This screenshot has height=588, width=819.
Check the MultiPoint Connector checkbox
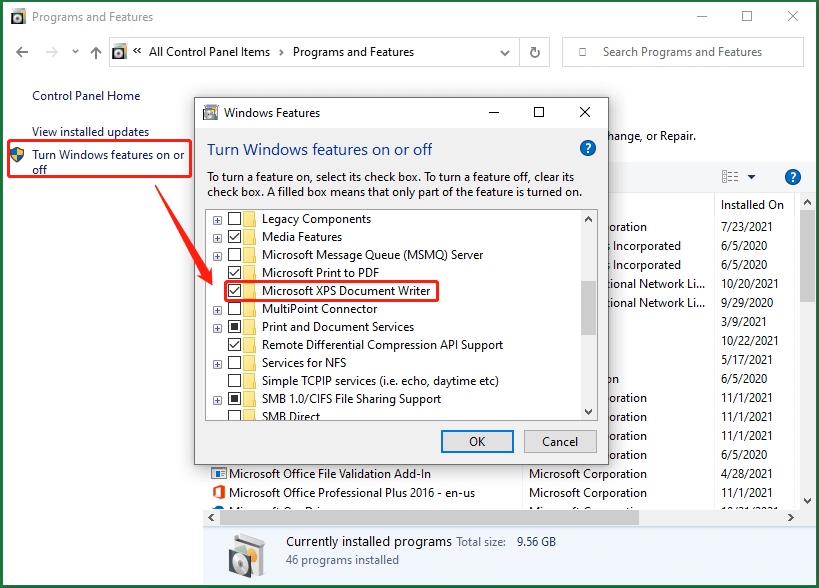pyautogui.click(x=235, y=309)
